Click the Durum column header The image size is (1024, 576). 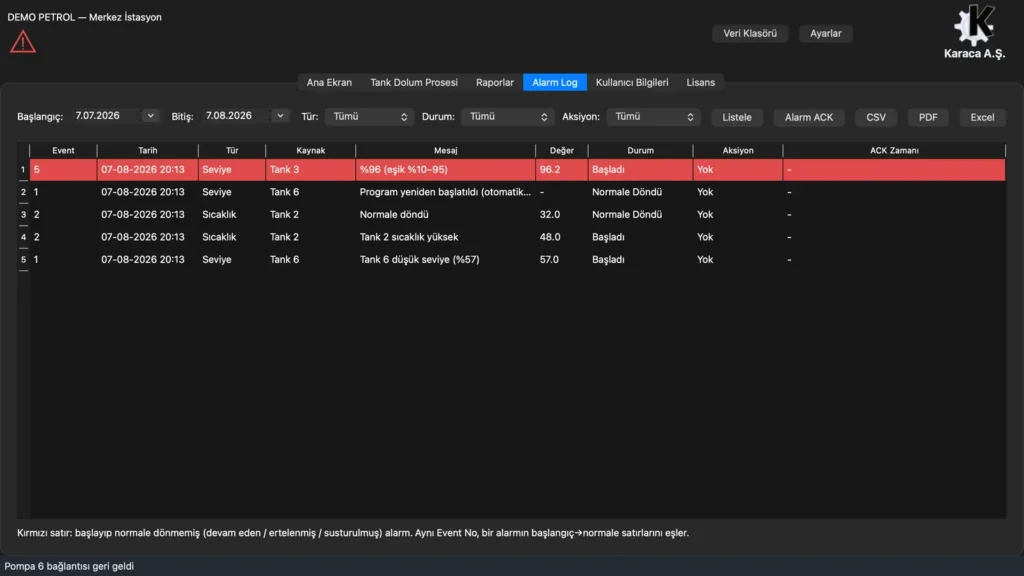pos(640,150)
